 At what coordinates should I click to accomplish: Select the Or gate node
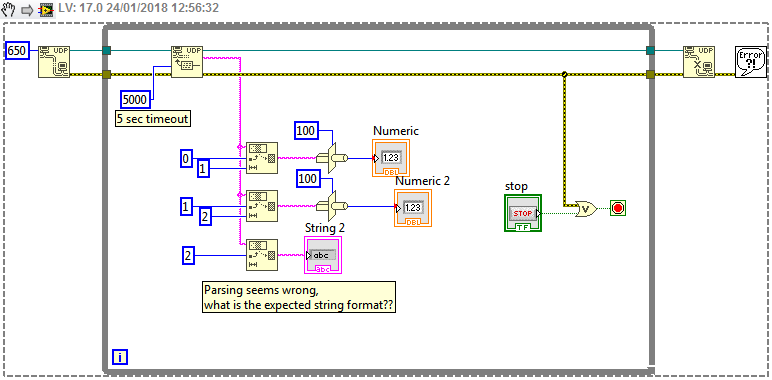586,208
